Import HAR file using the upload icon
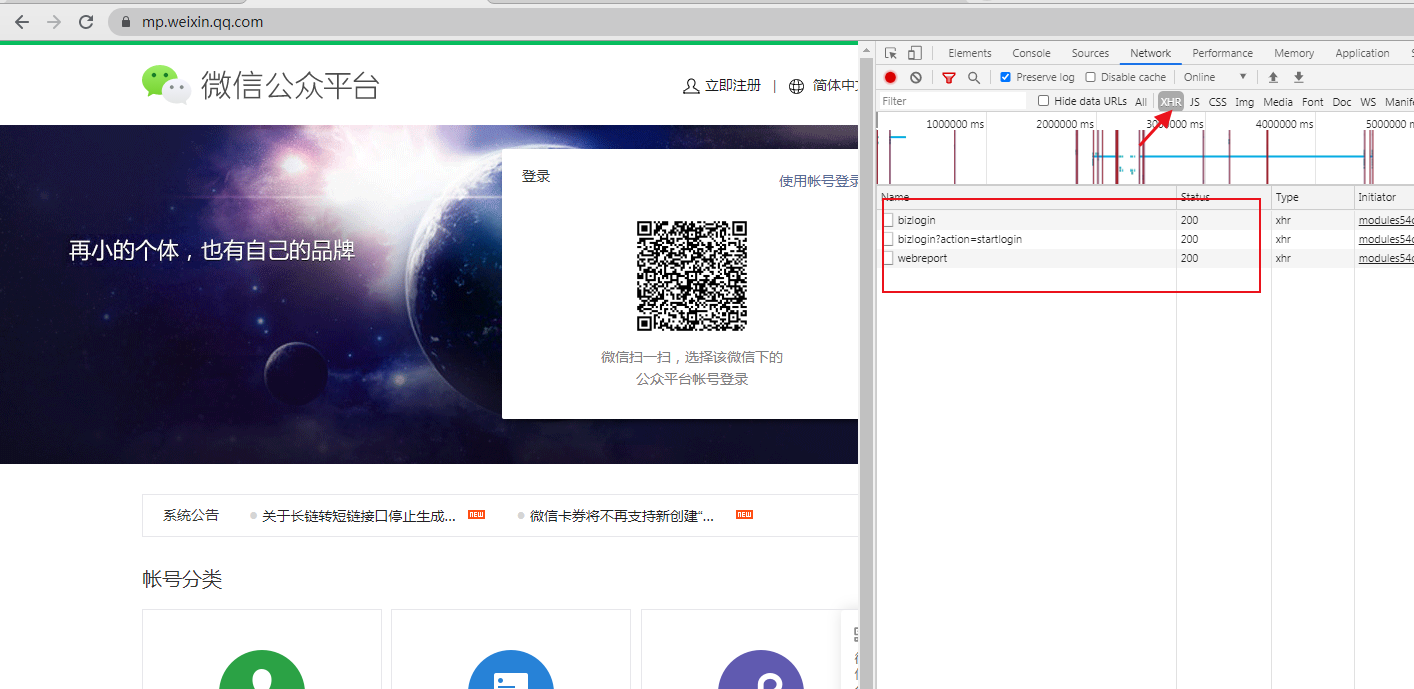1414x689 pixels. click(x=1272, y=77)
